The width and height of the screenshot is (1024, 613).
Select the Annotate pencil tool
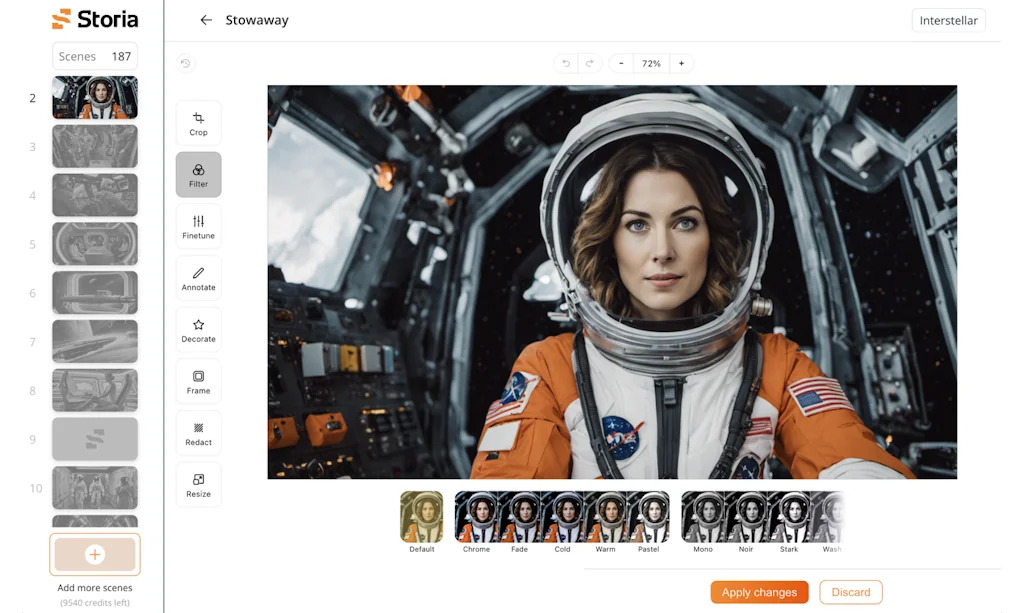pos(198,278)
